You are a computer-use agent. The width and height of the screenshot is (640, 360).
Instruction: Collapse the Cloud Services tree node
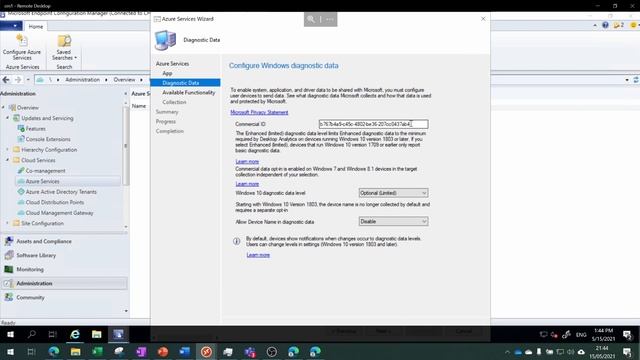pos(7,160)
